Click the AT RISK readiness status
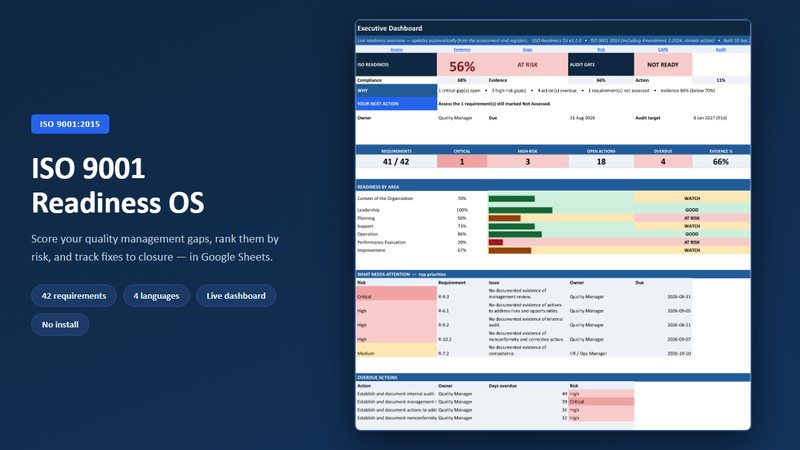 coord(528,65)
